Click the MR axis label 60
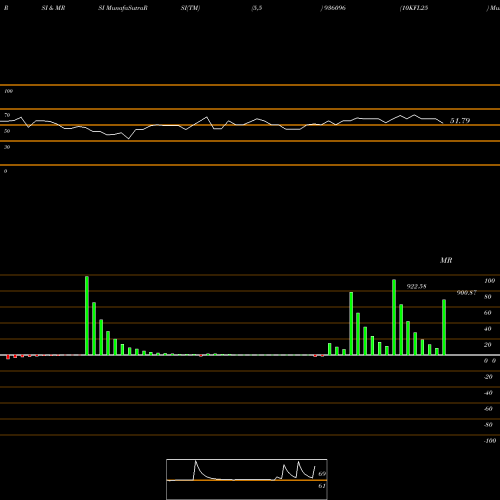Image resolution: width=500 pixels, height=500 pixels. (x=488, y=313)
